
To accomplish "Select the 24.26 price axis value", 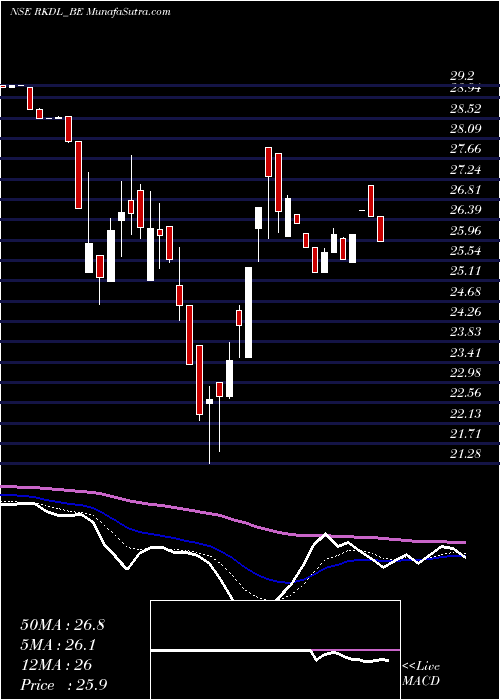I will 466,312.
